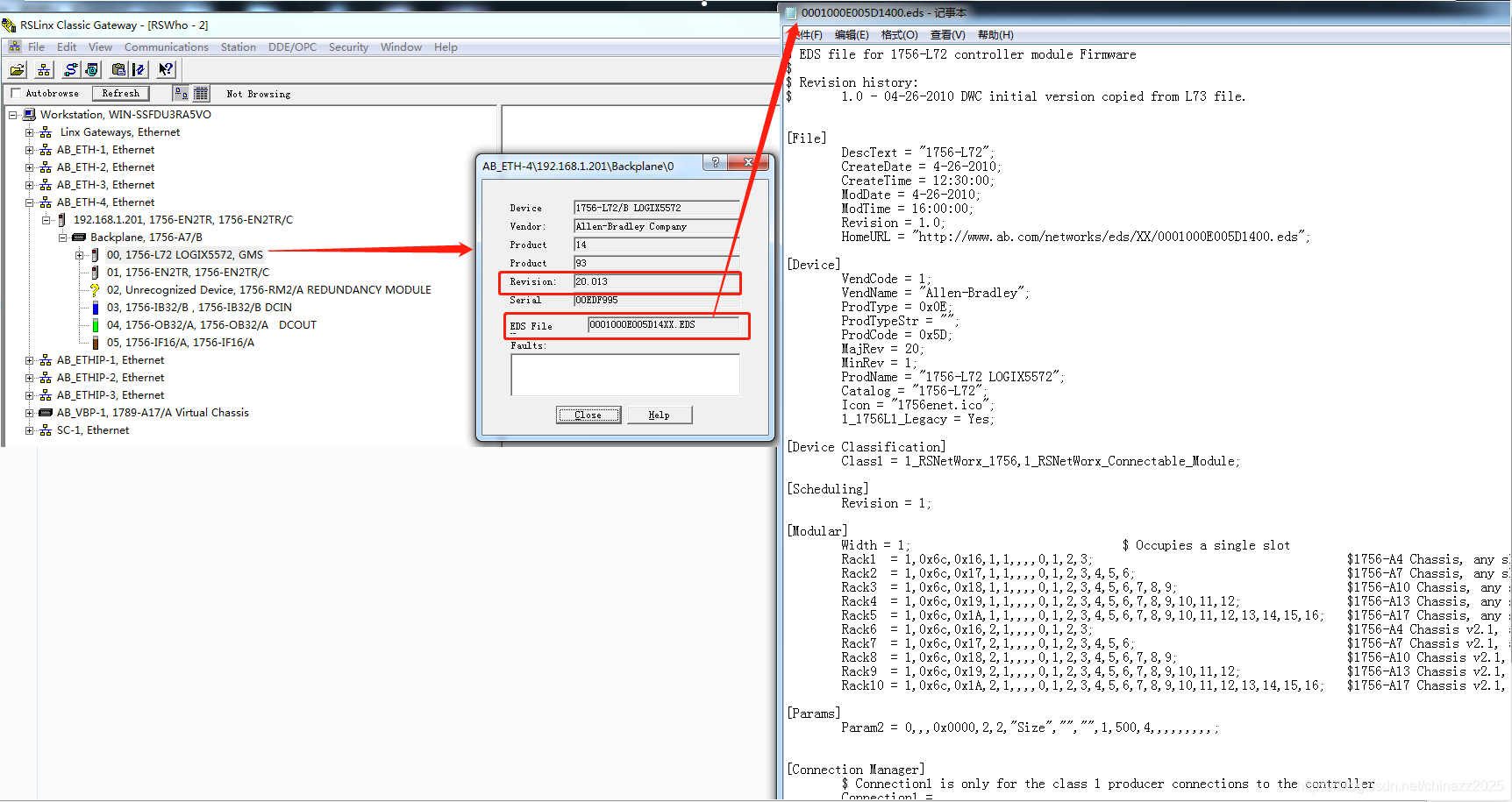Image resolution: width=1512 pixels, height=802 pixels.
Task: Click the question mark button in device dialog title
Action: [x=715, y=163]
